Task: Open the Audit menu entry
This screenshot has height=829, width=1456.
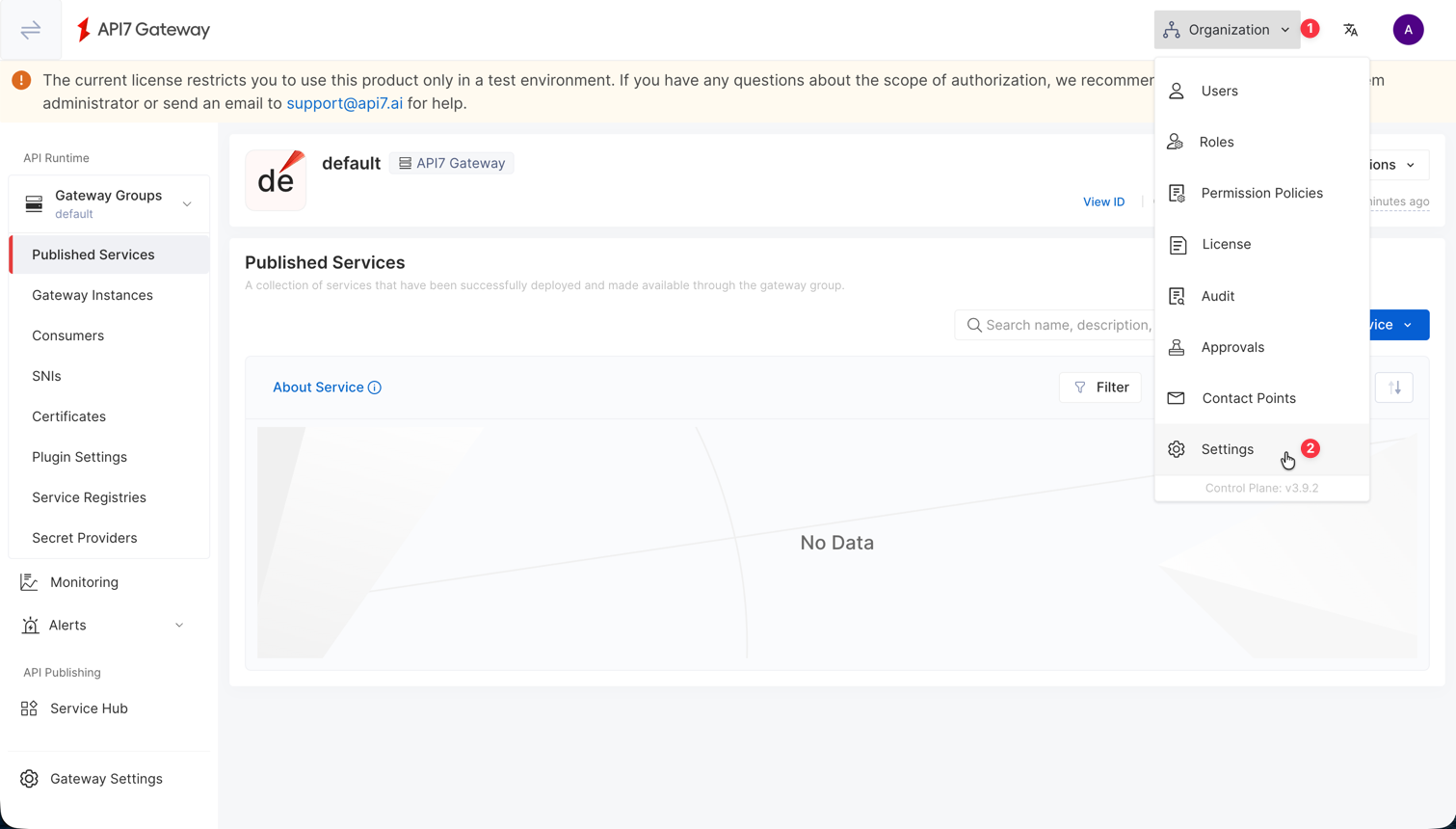Action: click(x=1217, y=296)
